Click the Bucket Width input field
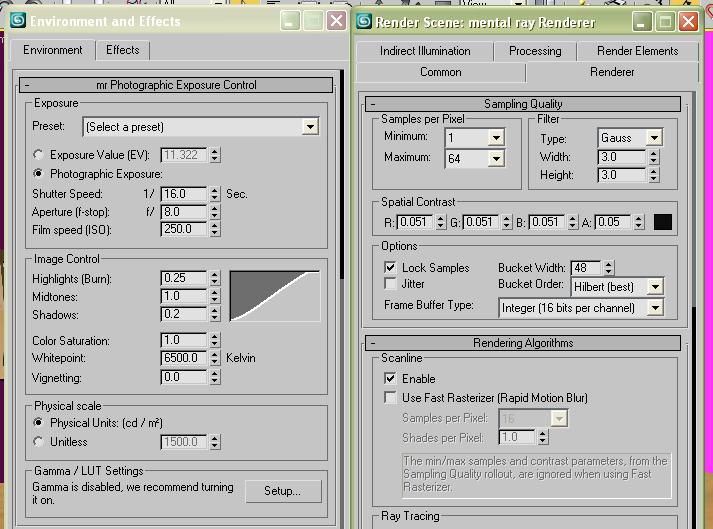713x529 pixels. [x=586, y=267]
